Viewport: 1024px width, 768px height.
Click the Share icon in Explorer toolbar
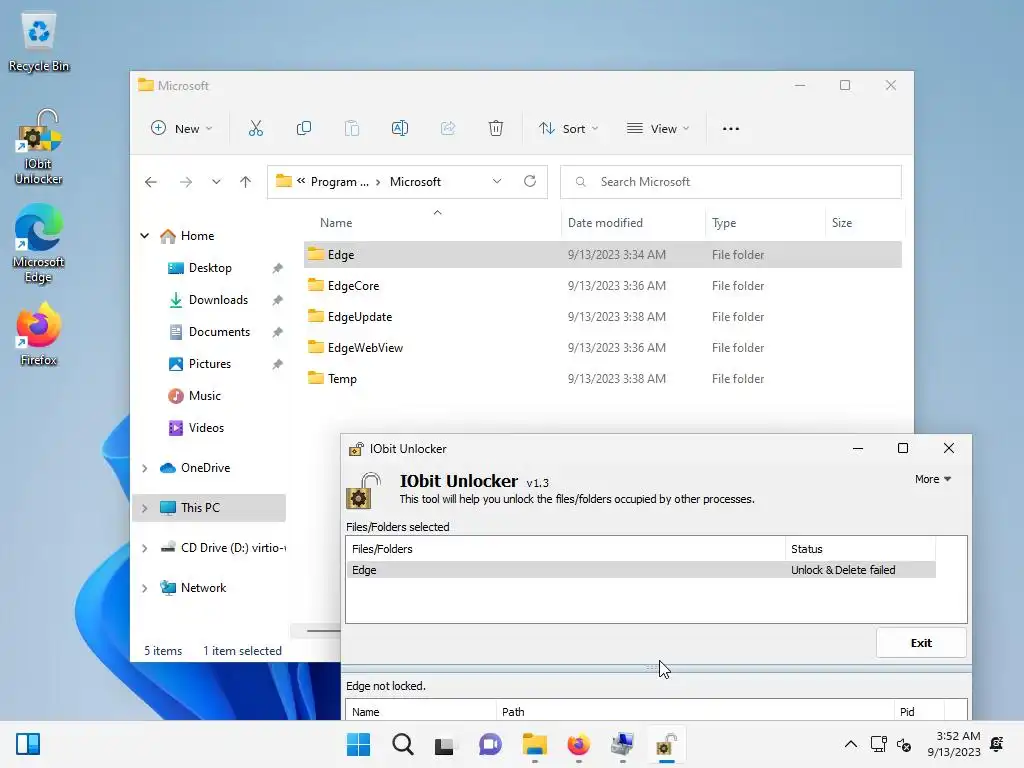448,129
